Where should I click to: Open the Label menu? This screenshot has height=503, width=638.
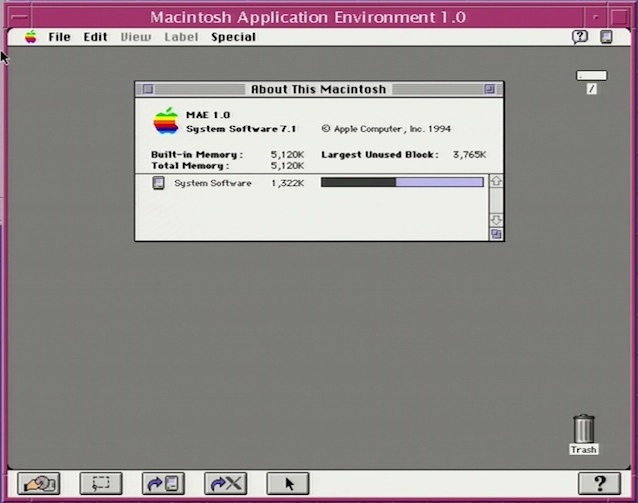(181, 37)
